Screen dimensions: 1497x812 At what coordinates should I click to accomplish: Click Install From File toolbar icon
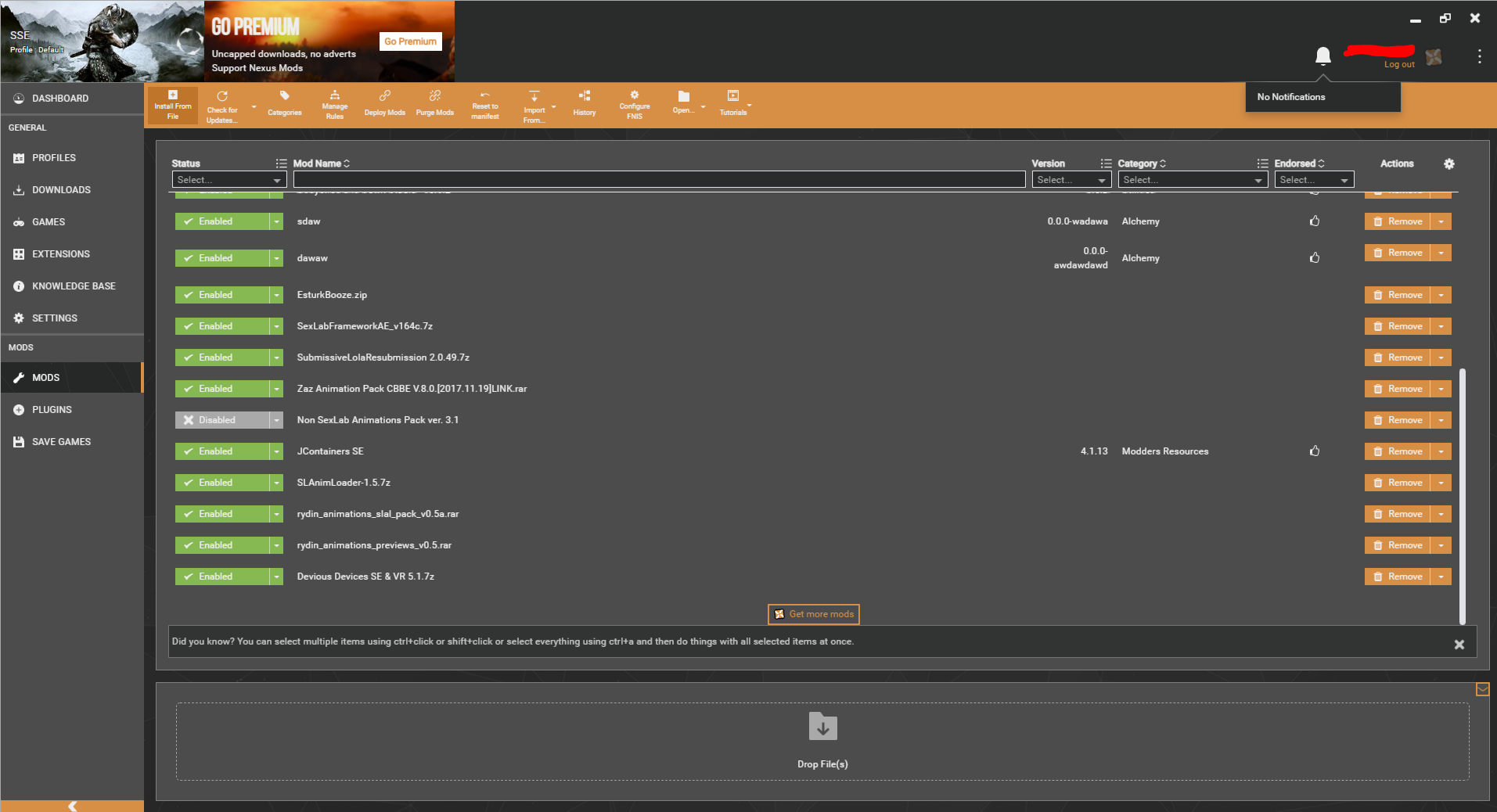click(172, 105)
